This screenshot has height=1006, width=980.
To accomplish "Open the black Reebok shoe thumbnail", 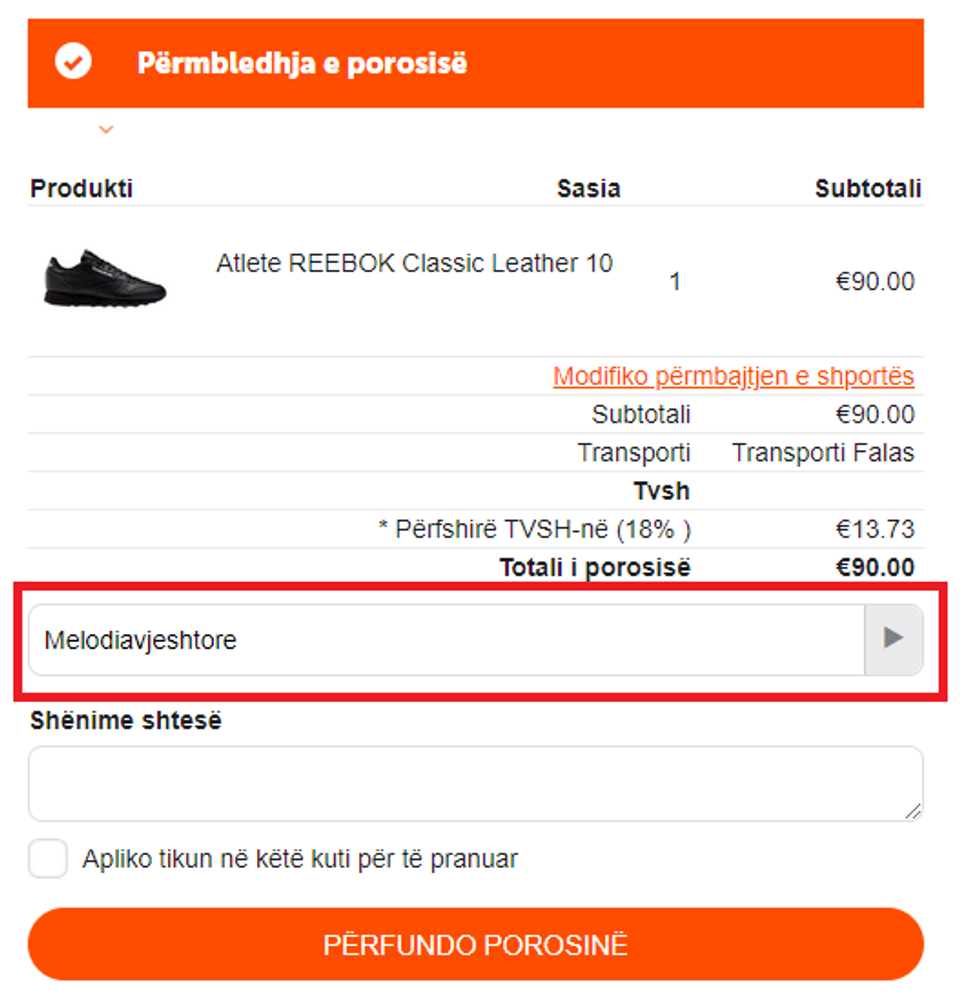I will click(105, 277).
